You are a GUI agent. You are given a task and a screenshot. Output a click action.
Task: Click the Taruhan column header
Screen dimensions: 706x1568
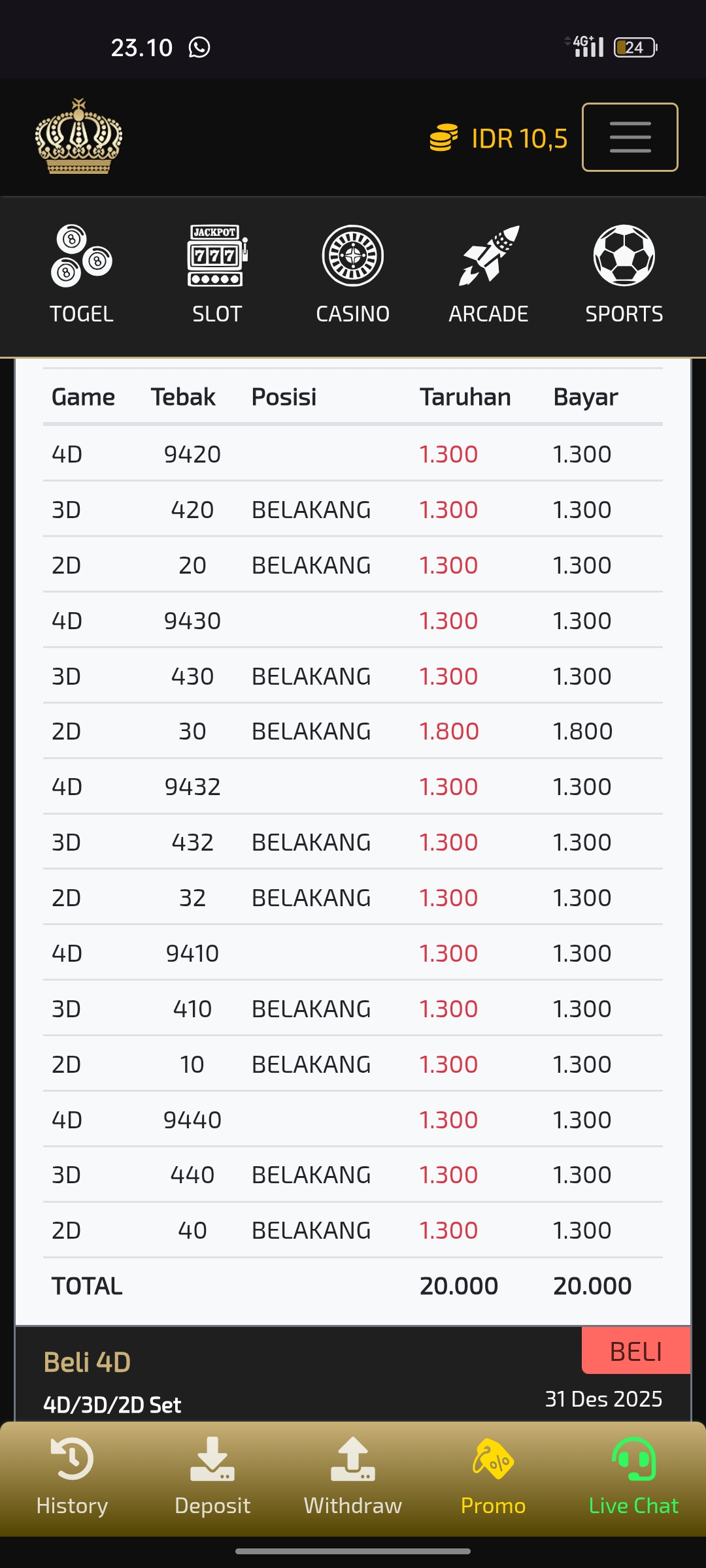click(x=465, y=397)
